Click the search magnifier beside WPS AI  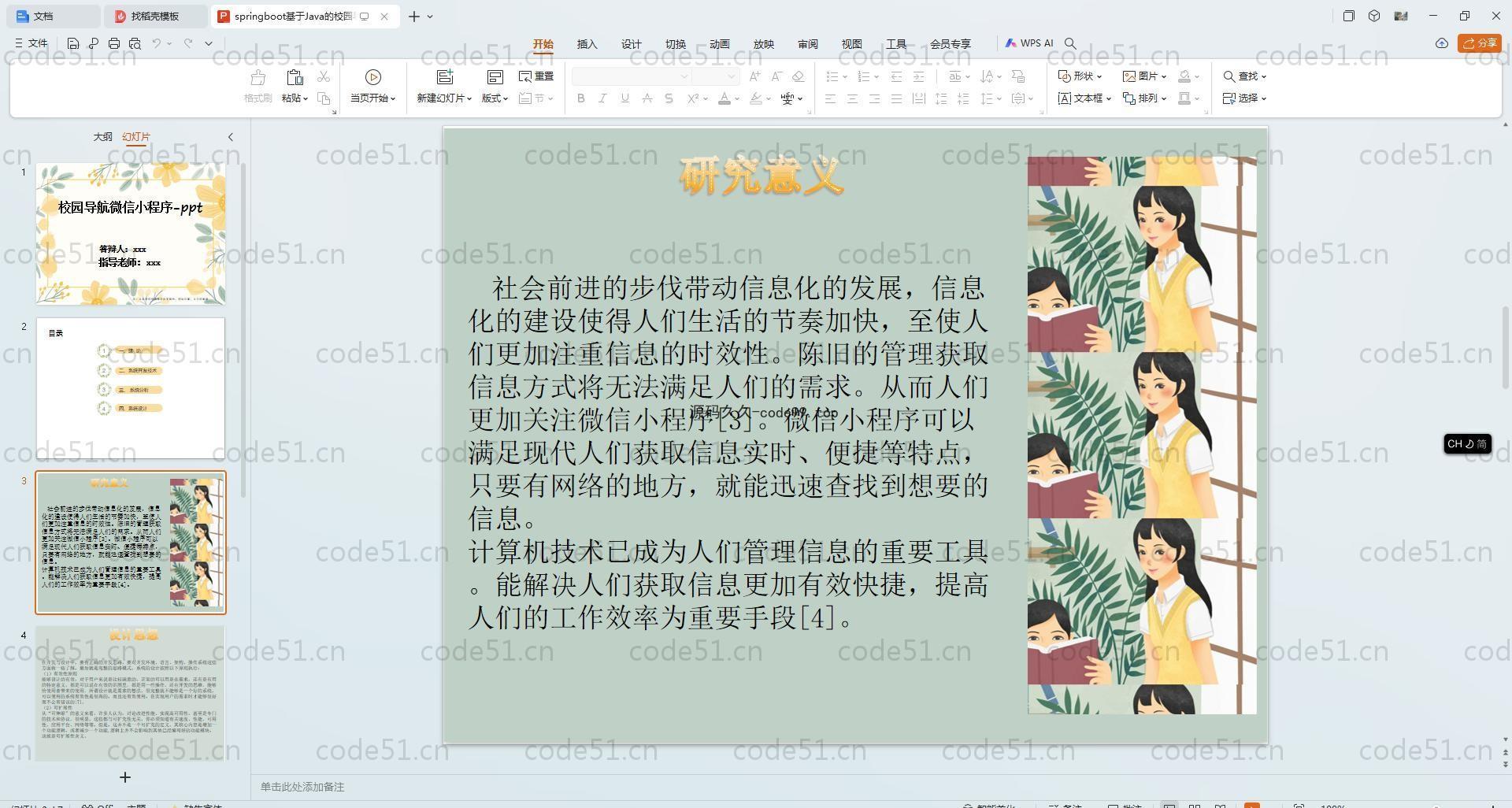coord(1070,43)
